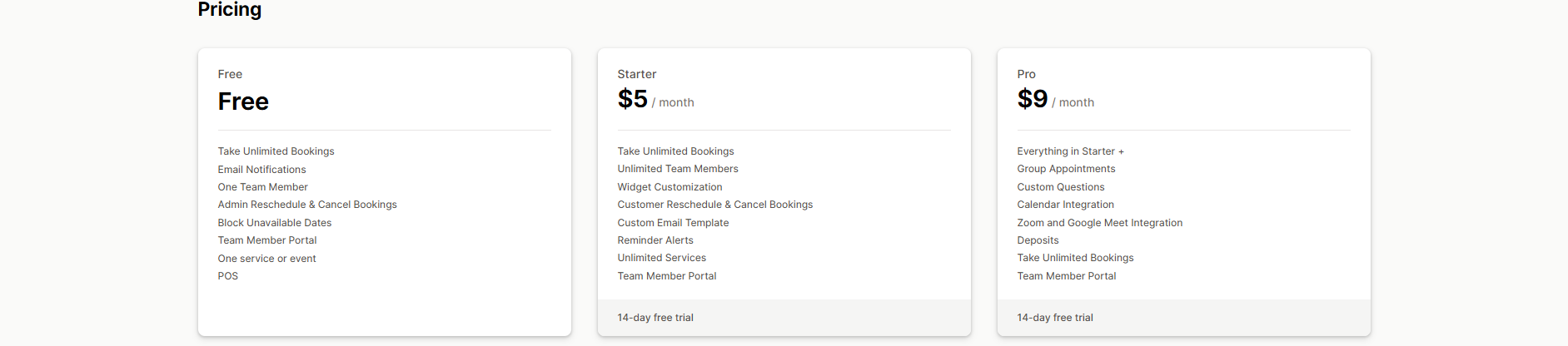Click the Pro plan name label

pyautogui.click(x=1026, y=74)
